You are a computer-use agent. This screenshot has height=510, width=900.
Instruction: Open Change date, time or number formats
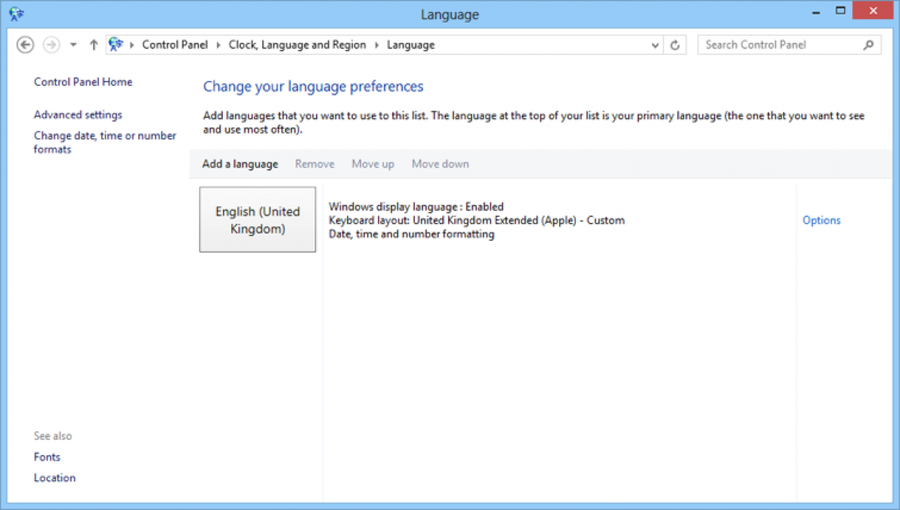point(105,142)
